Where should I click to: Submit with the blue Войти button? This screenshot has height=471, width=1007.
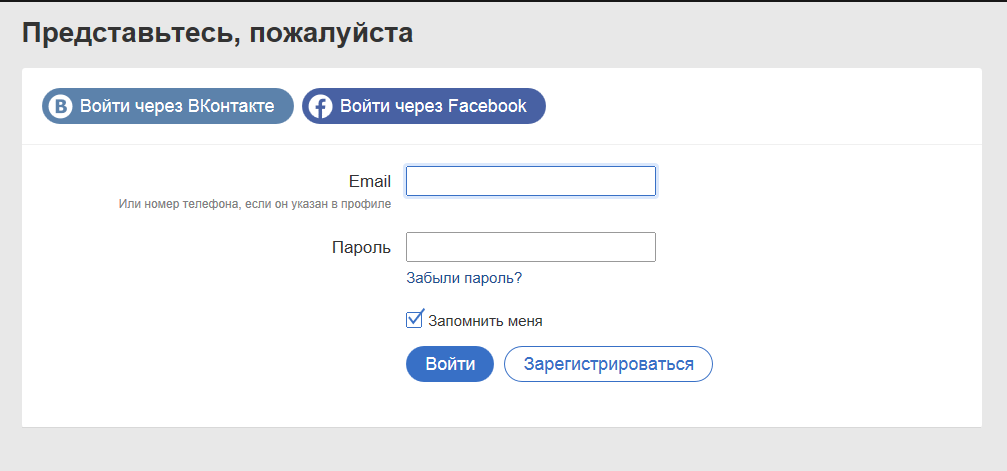[450, 364]
